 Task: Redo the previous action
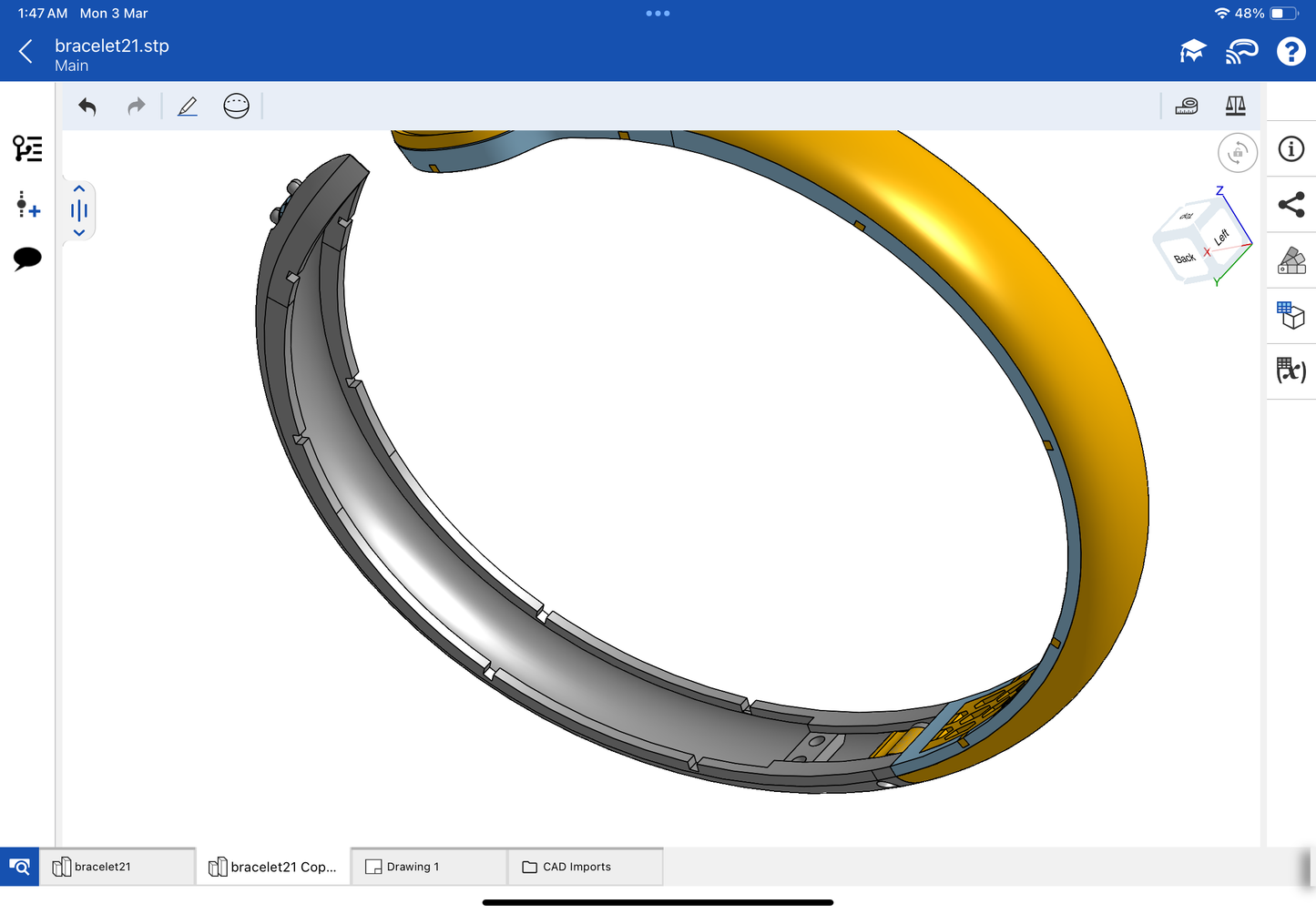coord(136,107)
